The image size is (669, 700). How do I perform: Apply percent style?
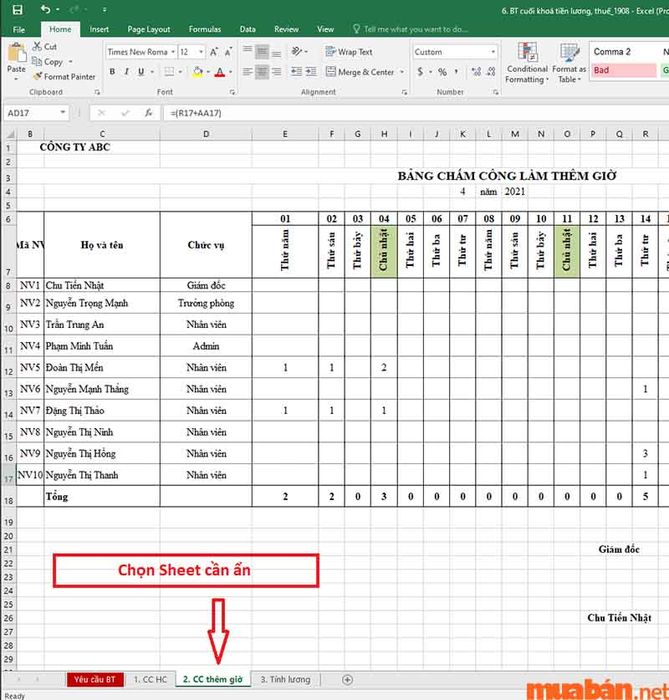442,71
